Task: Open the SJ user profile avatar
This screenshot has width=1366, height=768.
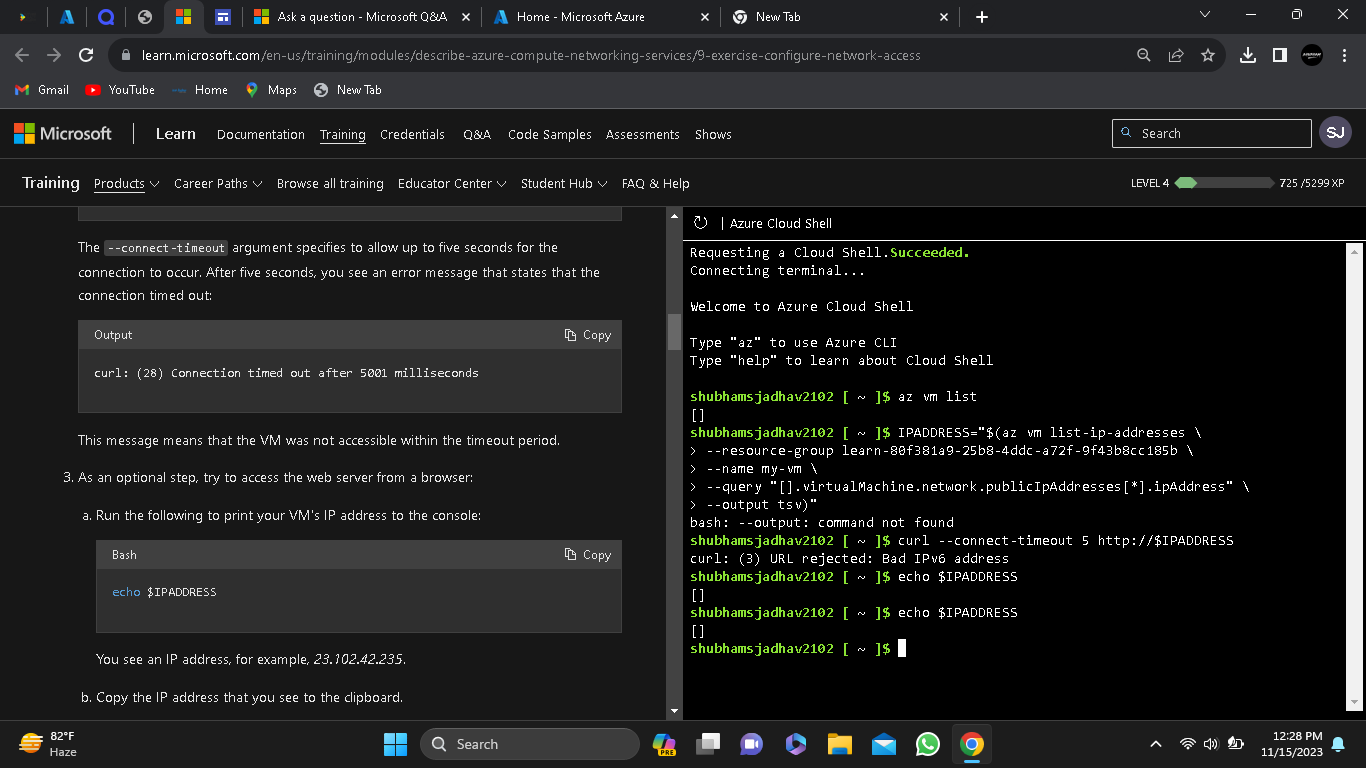Action: pyautogui.click(x=1335, y=133)
